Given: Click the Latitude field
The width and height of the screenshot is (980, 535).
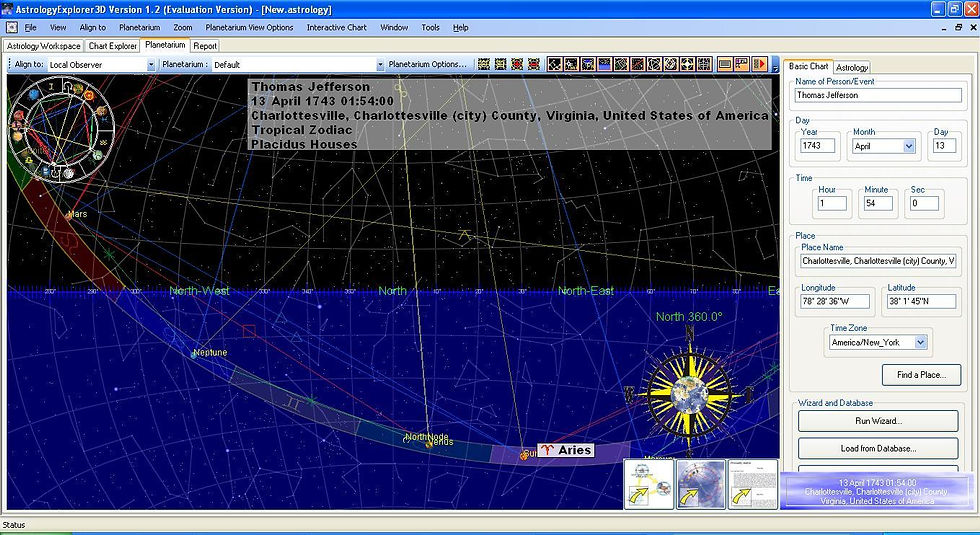Looking at the screenshot, I should pyautogui.click(x=921, y=301).
